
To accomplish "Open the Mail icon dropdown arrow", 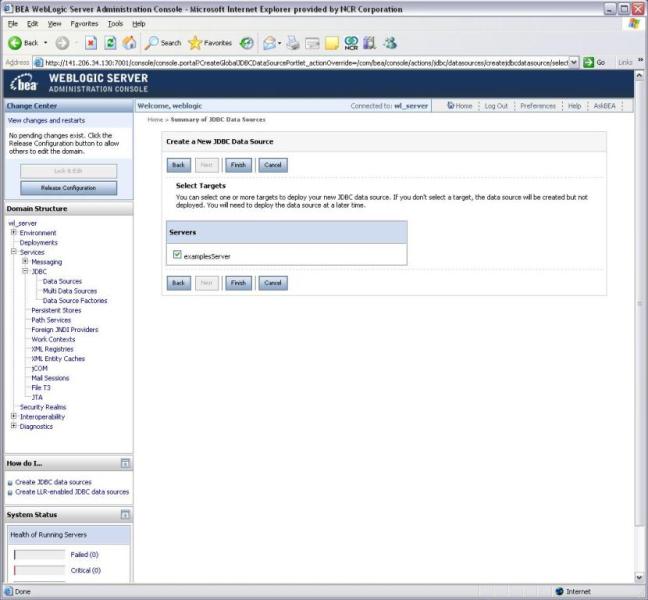I will point(280,43).
